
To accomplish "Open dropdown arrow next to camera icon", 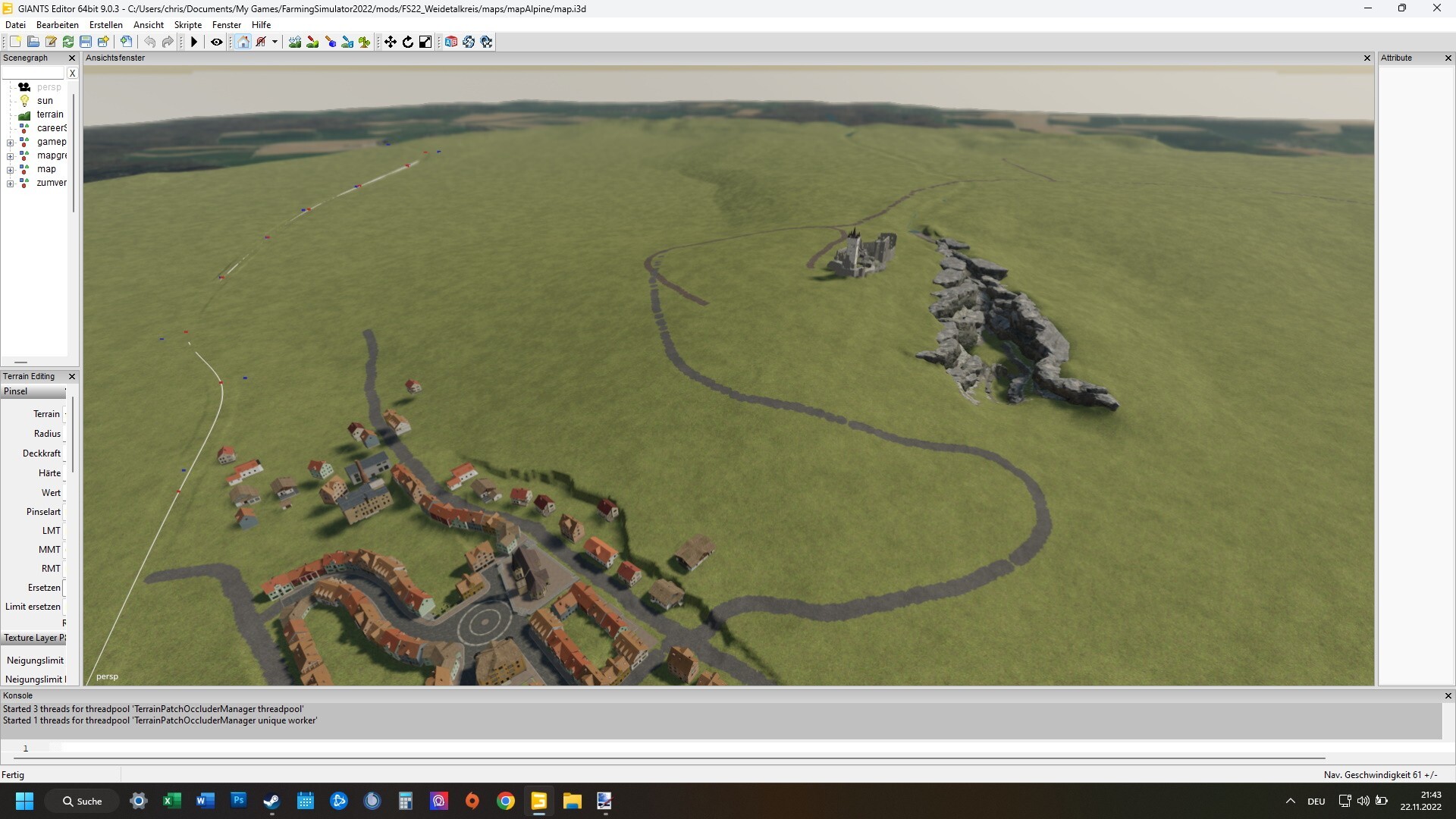I will pyautogui.click(x=275, y=42).
